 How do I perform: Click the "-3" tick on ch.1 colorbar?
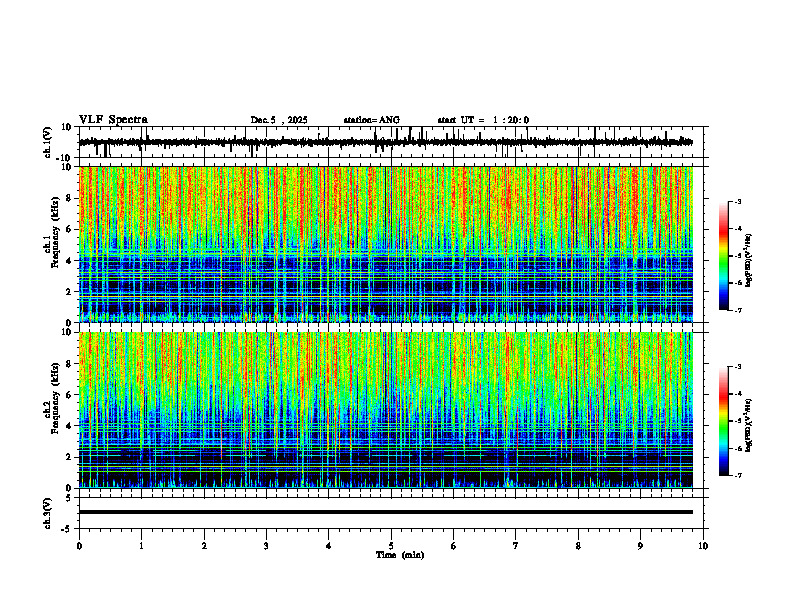(x=737, y=201)
